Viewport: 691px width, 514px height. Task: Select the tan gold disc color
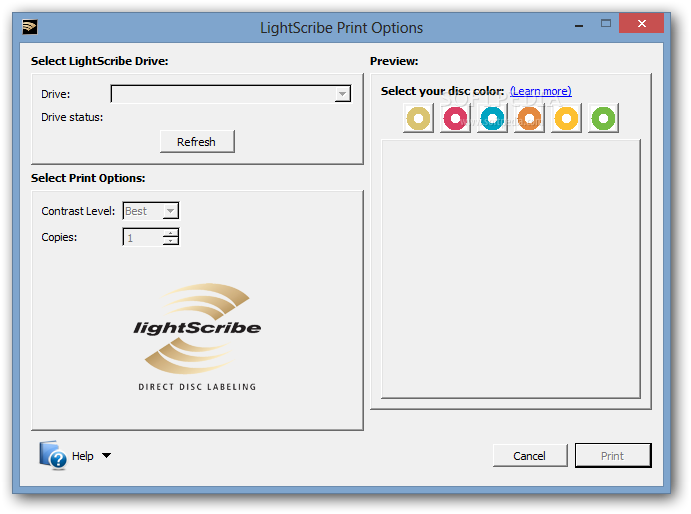(x=418, y=118)
